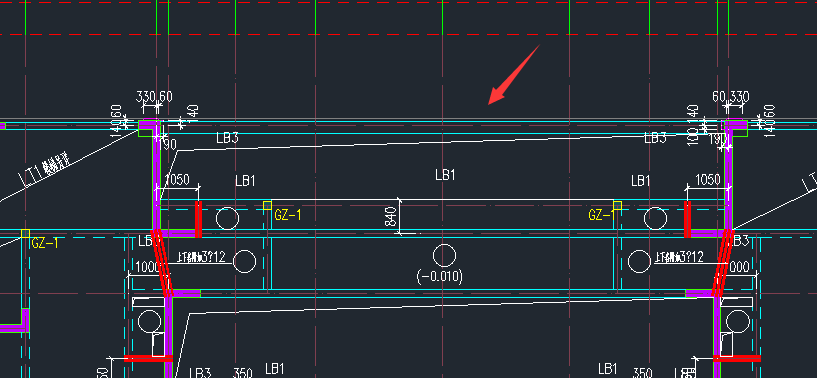
Task: Click the yellow square beside left-center GZ-1
Action: [267, 205]
